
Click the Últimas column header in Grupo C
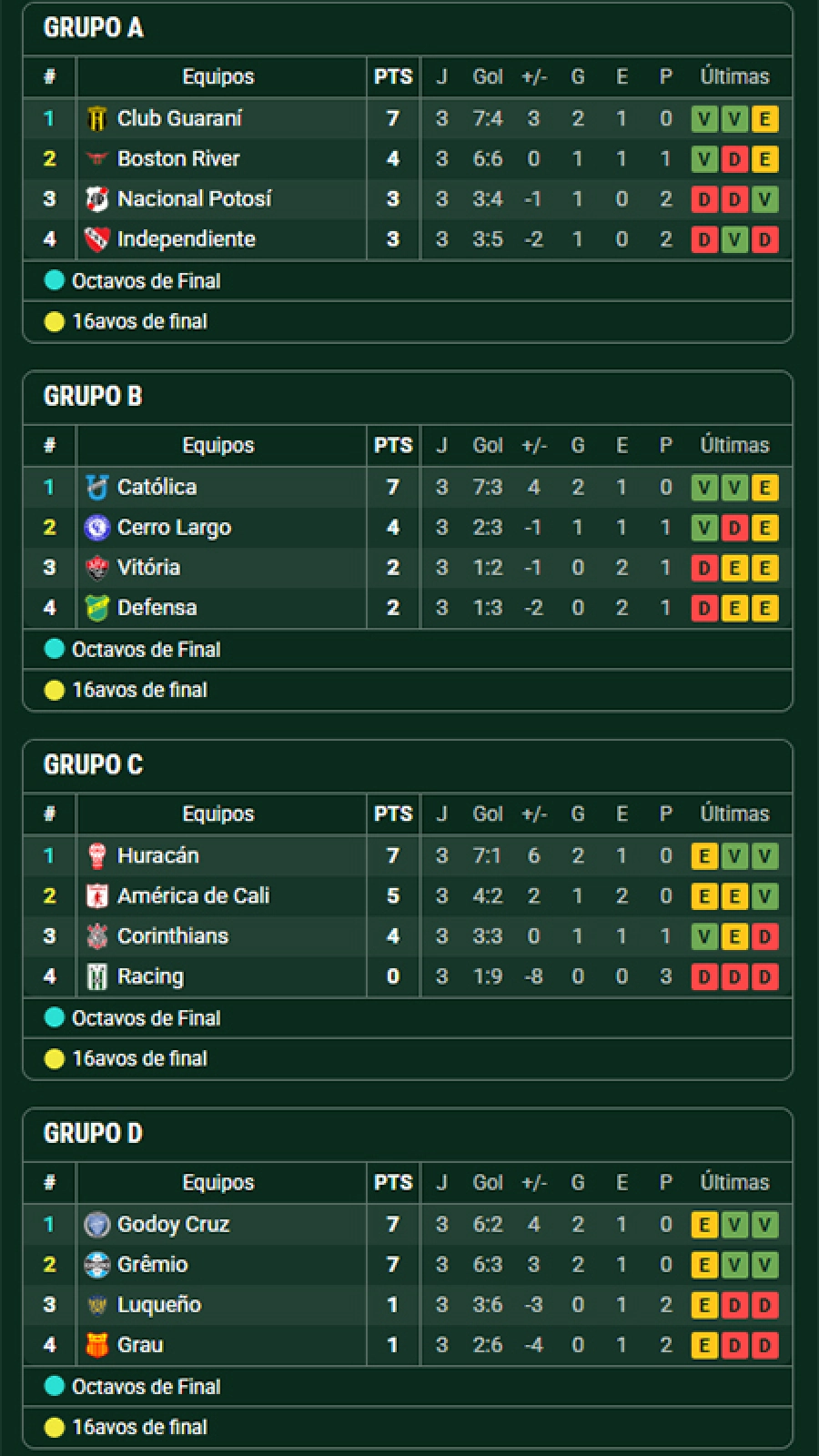734,814
